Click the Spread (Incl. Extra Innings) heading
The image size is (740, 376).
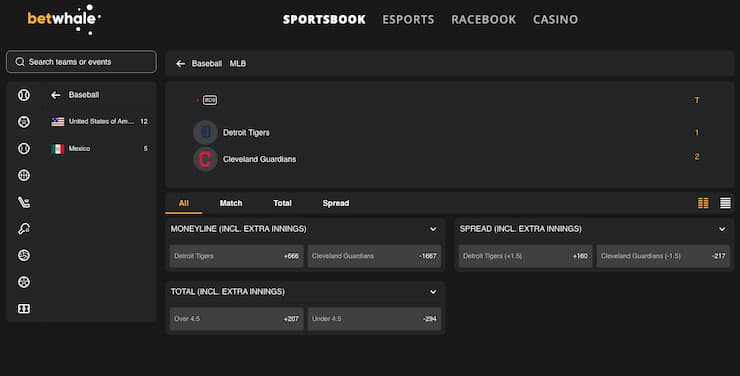[x=521, y=229]
